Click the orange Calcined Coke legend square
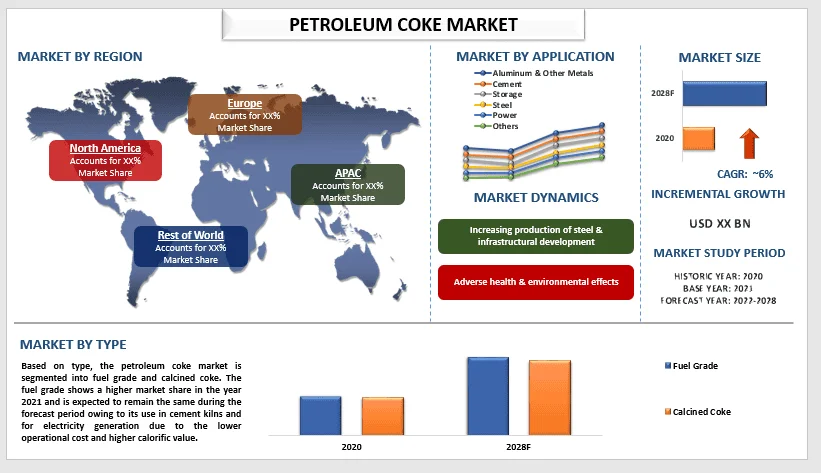821x473 pixels. tap(667, 412)
